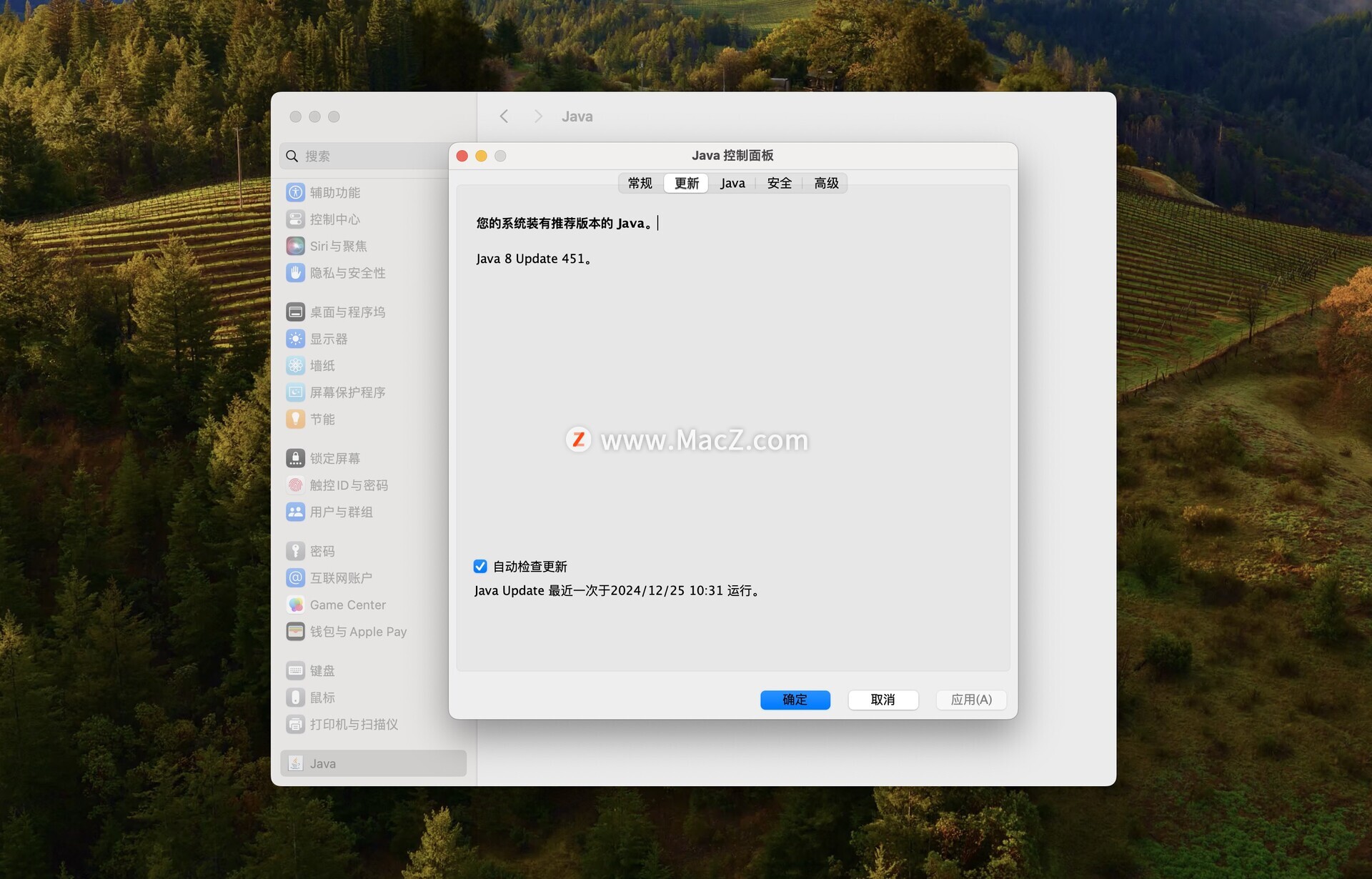Open the 隐私与安全性 hand icon

pos(295,273)
